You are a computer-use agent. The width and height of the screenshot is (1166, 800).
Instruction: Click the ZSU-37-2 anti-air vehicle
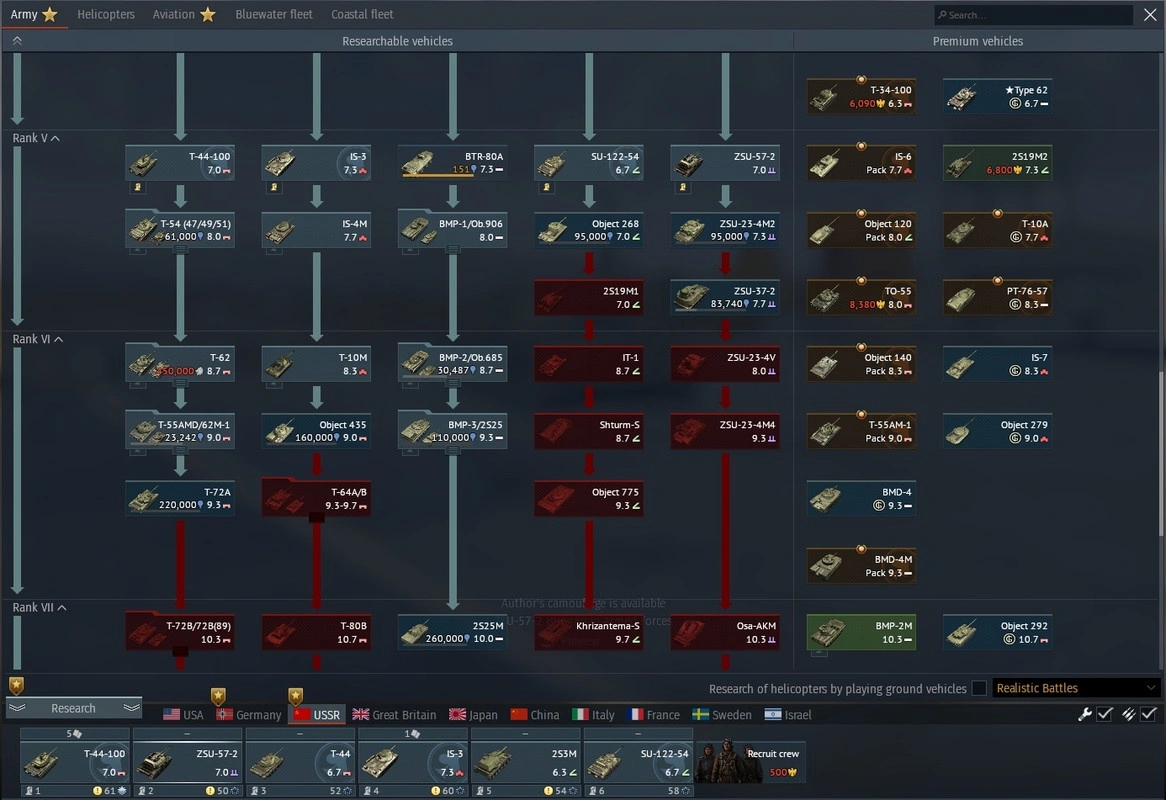tap(724, 297)
